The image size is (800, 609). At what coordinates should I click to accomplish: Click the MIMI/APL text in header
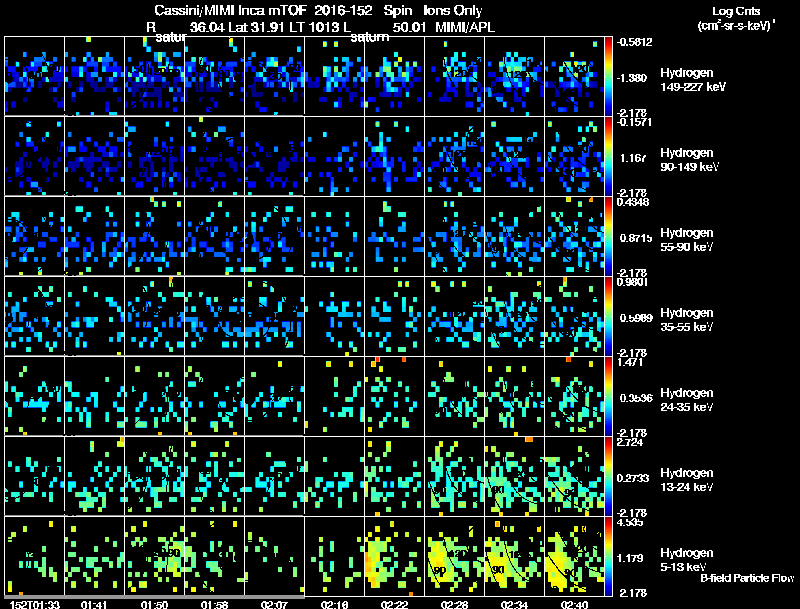(x=464, y=27)
